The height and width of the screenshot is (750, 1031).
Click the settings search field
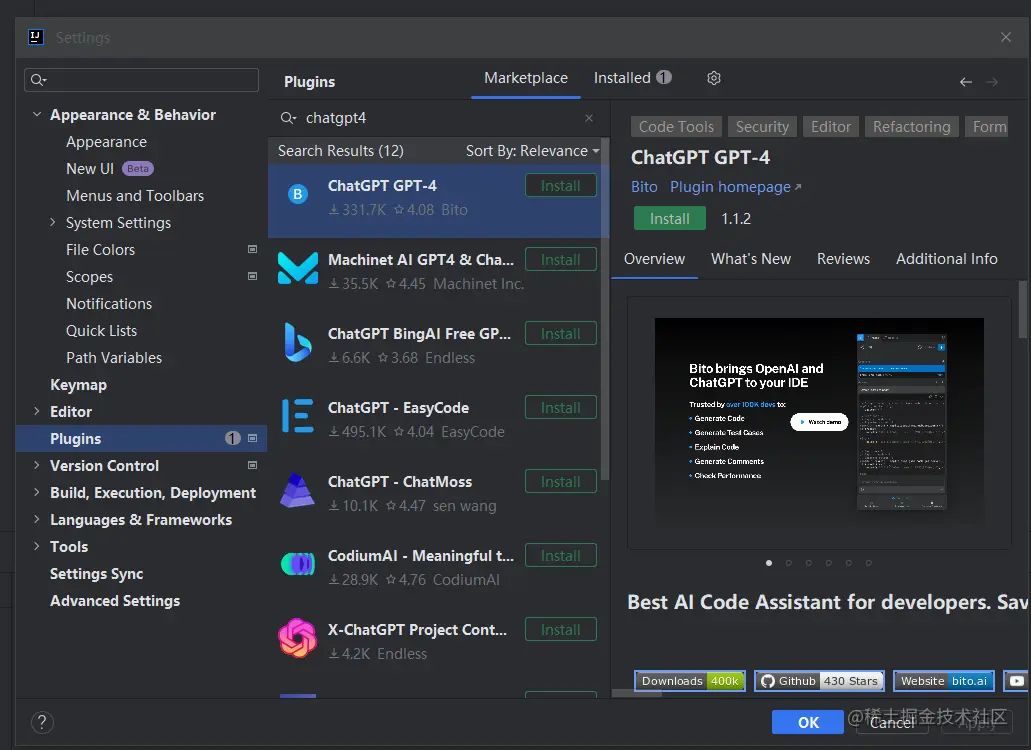(141, 80)
